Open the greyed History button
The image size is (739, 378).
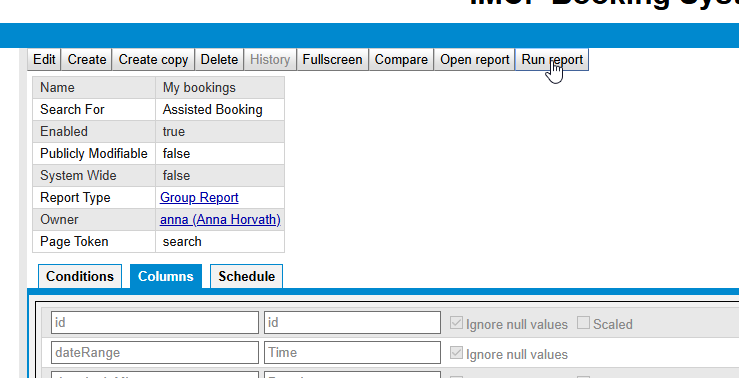[x=270, y=59]
